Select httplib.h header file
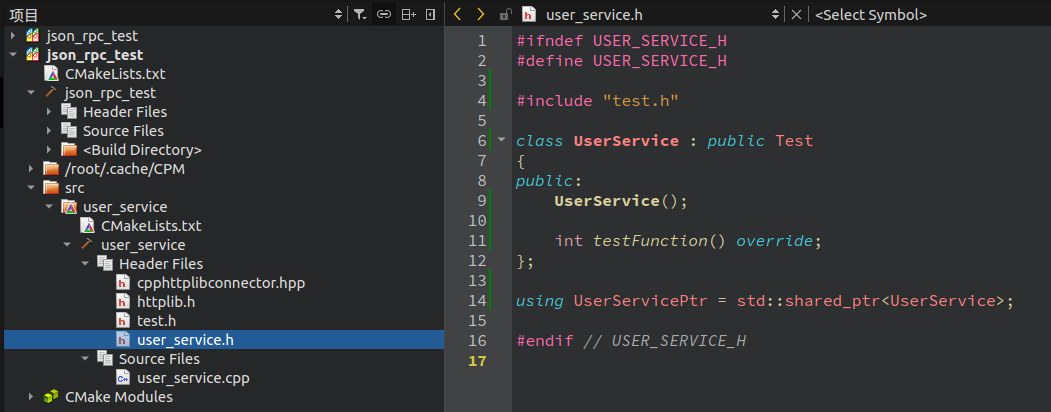The width and height of the screenshot is (1051, 412). (x=166, y=302)
